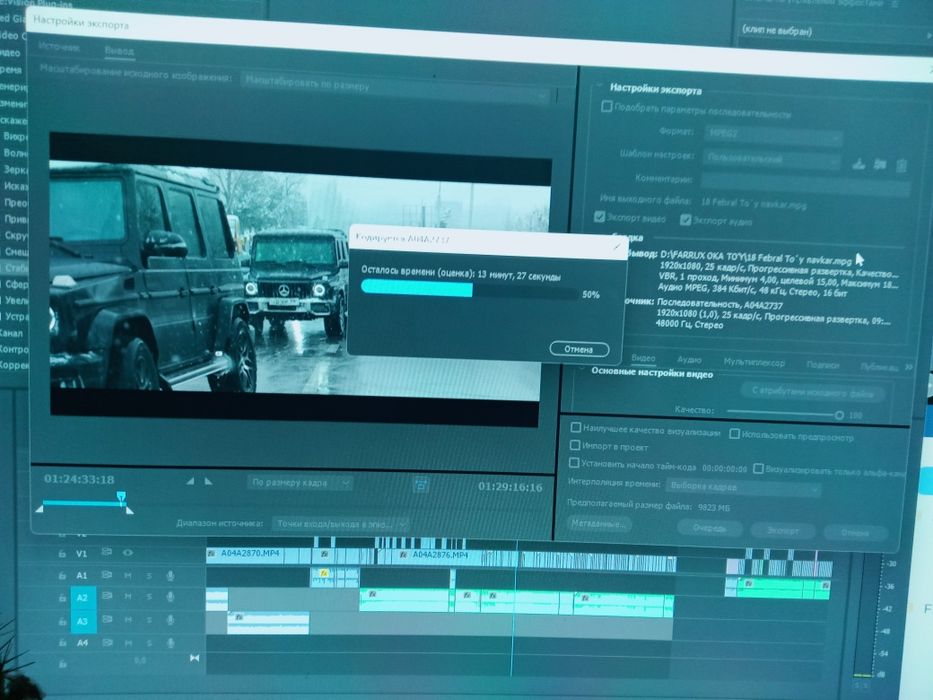This screenshot has height=700, width=933.
Task: Toggle sync lock on A4 track
Action: coord(107,643)
